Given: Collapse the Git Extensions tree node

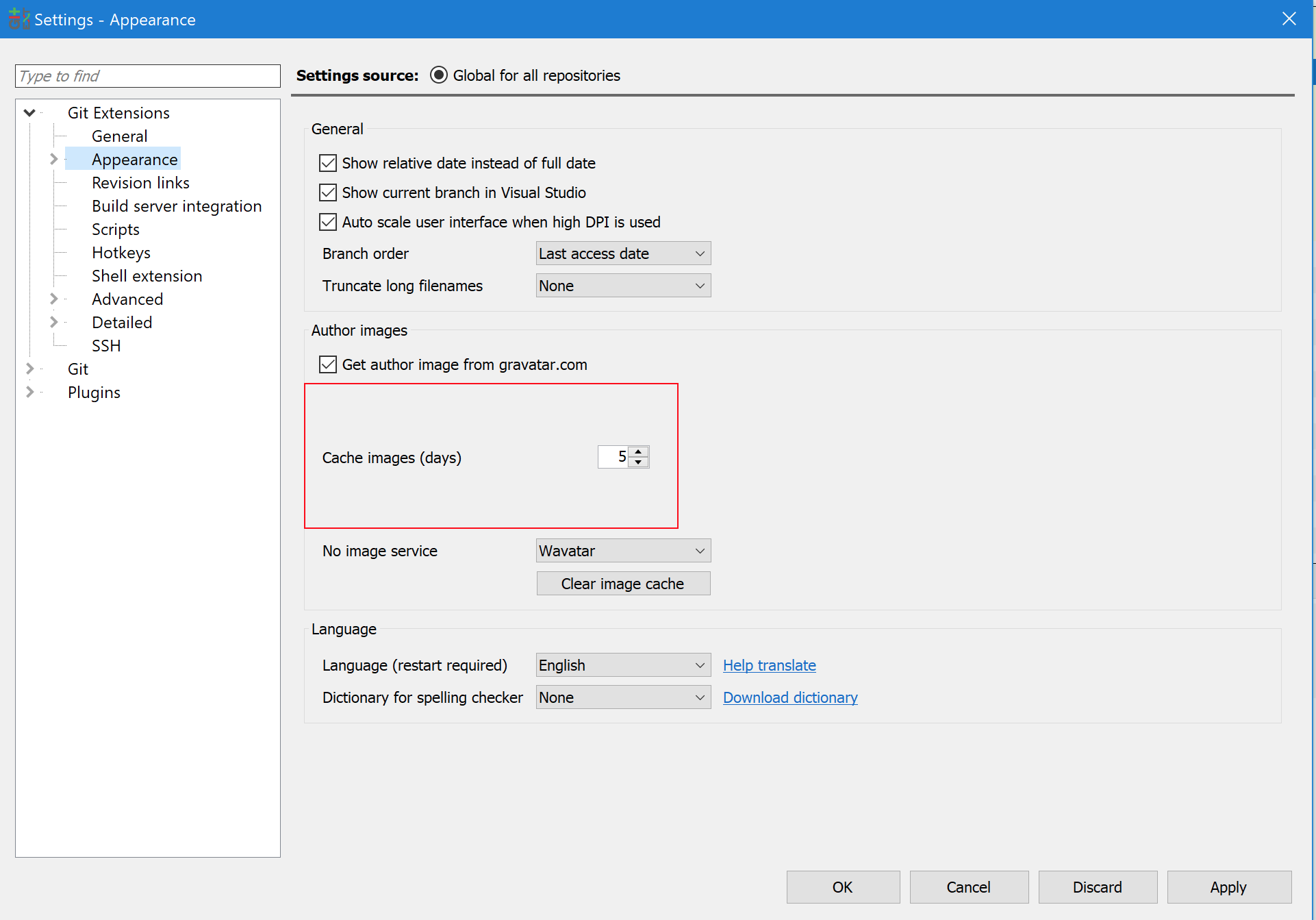Looking at the screenshot, I should [x=29, y=112].
